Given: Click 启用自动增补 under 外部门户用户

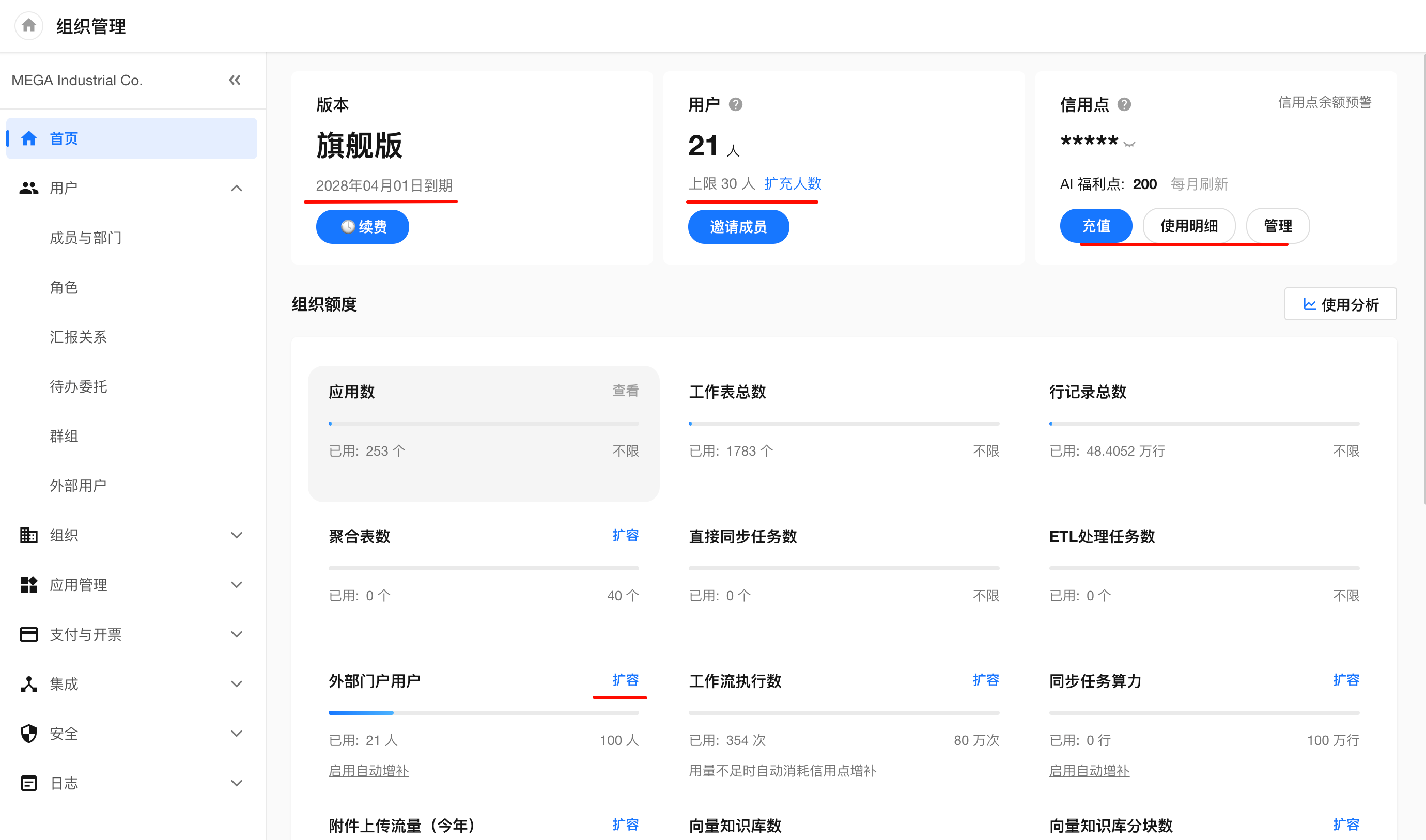Looking at the screenshot, I should point(368,770).
